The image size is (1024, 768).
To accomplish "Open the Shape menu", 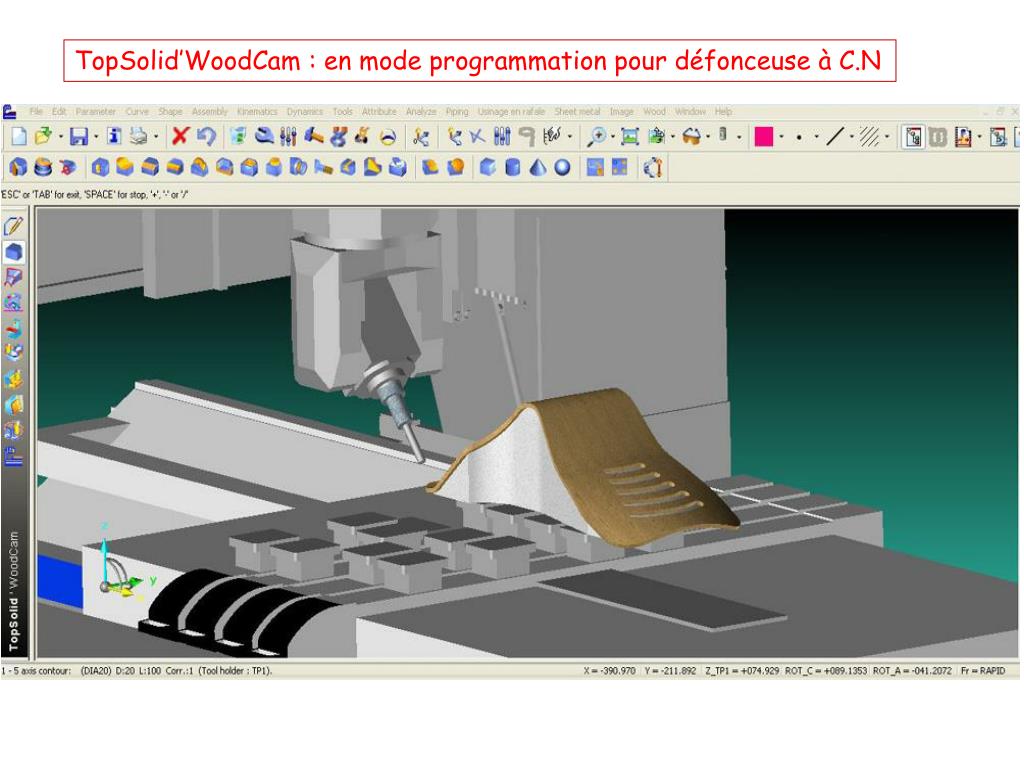I will pyautogui.click(x=170, y=112).
